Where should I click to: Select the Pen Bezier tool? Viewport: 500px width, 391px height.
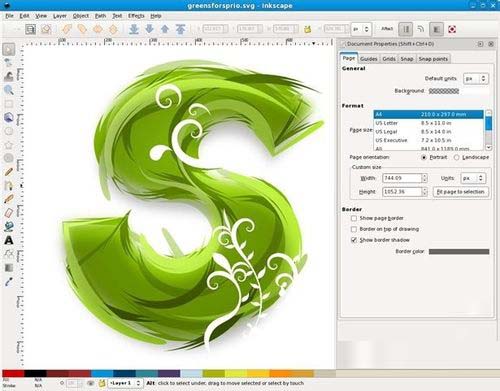click(9, 185)
